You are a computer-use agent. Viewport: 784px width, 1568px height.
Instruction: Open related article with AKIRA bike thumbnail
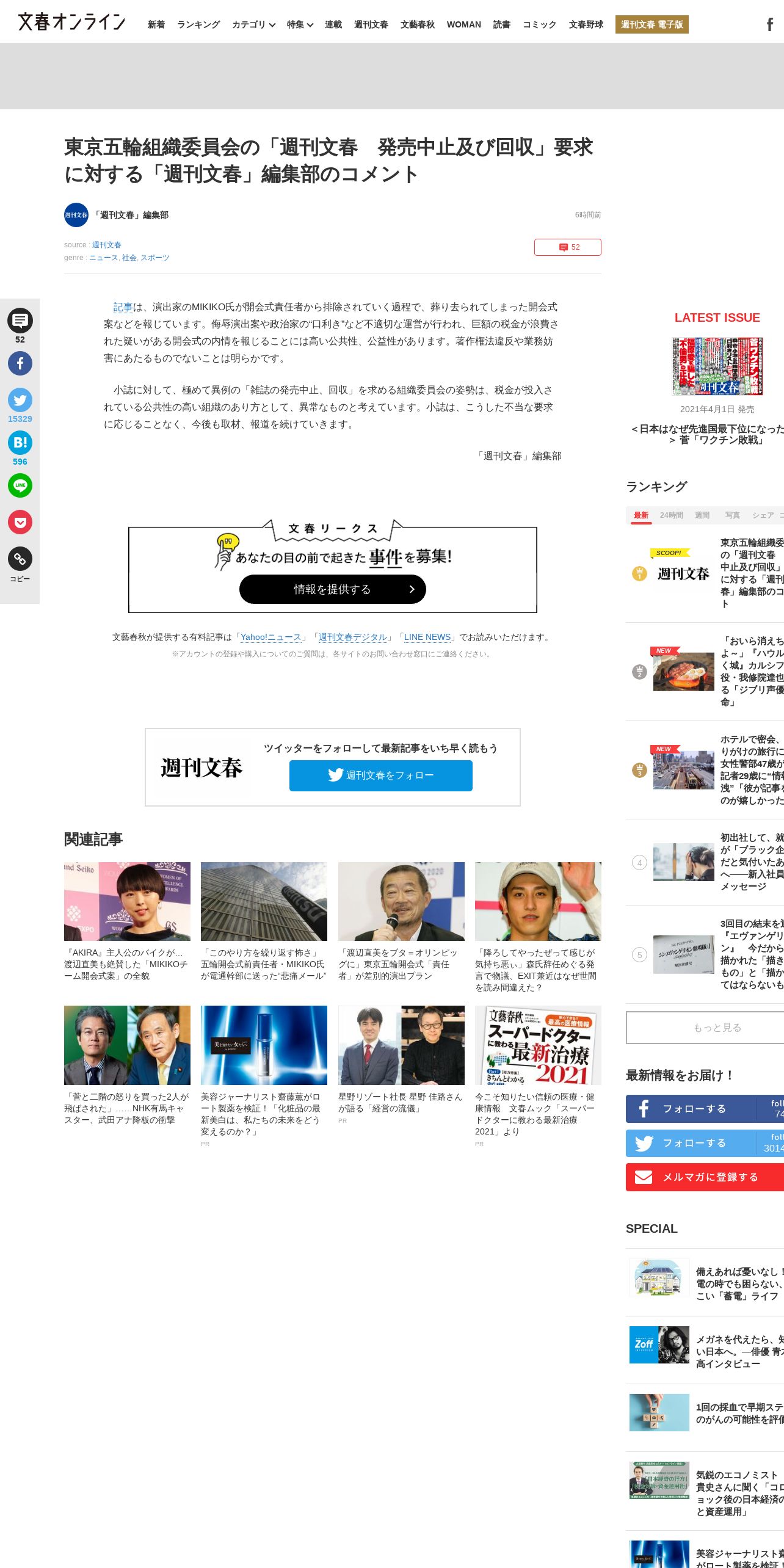[127, 901]
